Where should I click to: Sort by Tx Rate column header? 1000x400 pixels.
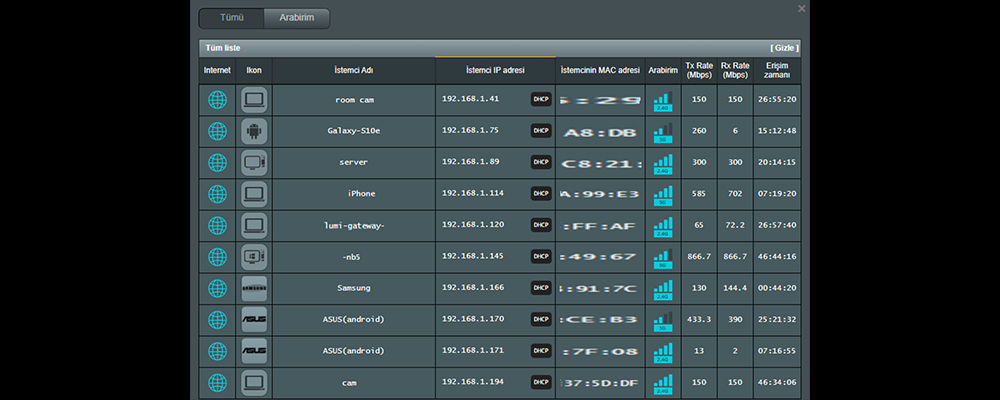pyautogui.click(x=699, y=71)
